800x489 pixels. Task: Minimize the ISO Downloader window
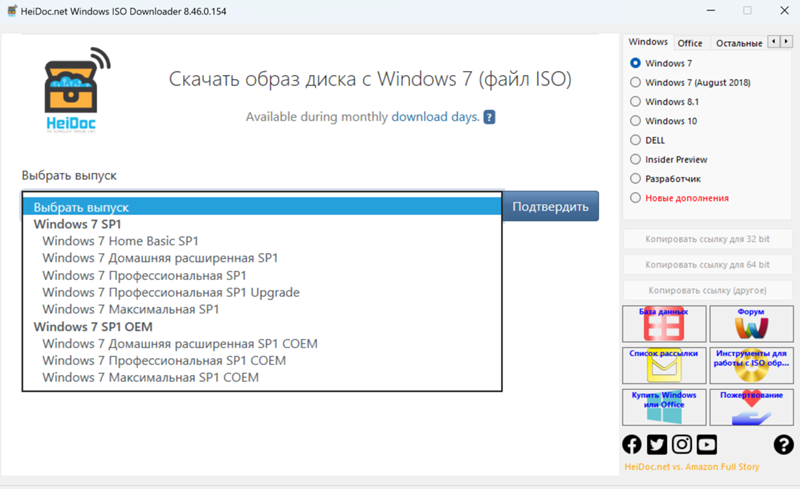point(711,11)
